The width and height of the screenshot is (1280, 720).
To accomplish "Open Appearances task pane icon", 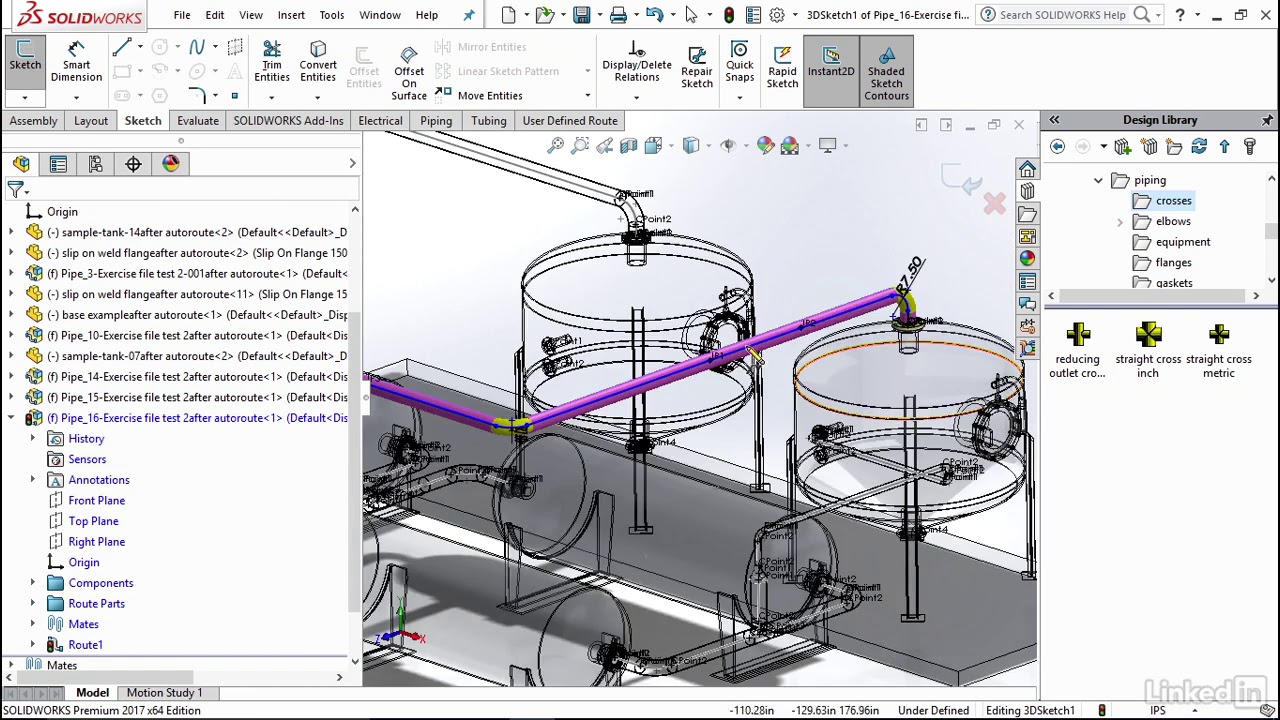I will click(x=1027, y=258).
